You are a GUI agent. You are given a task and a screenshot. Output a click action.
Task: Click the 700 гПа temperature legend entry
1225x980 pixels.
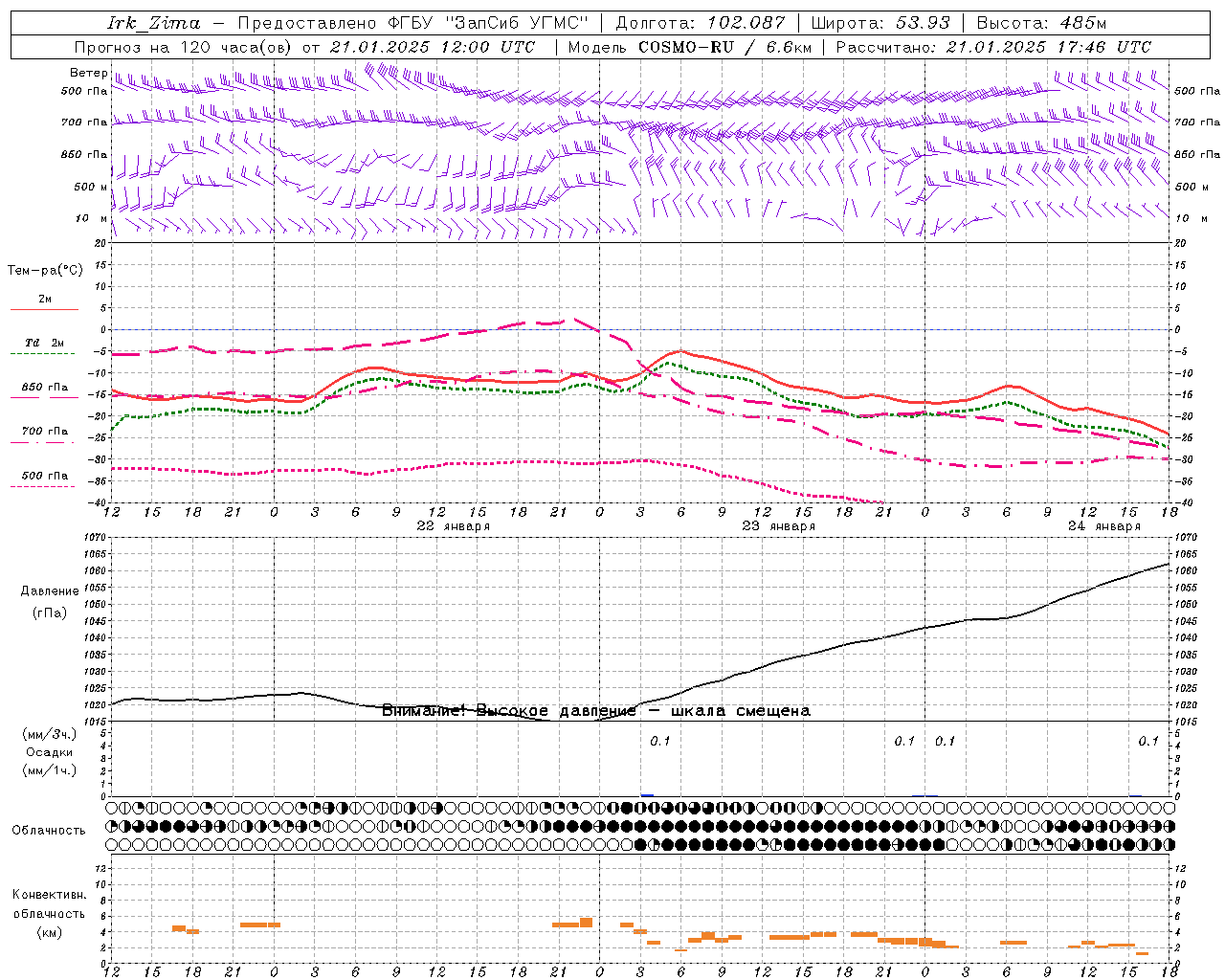(44, 432)
